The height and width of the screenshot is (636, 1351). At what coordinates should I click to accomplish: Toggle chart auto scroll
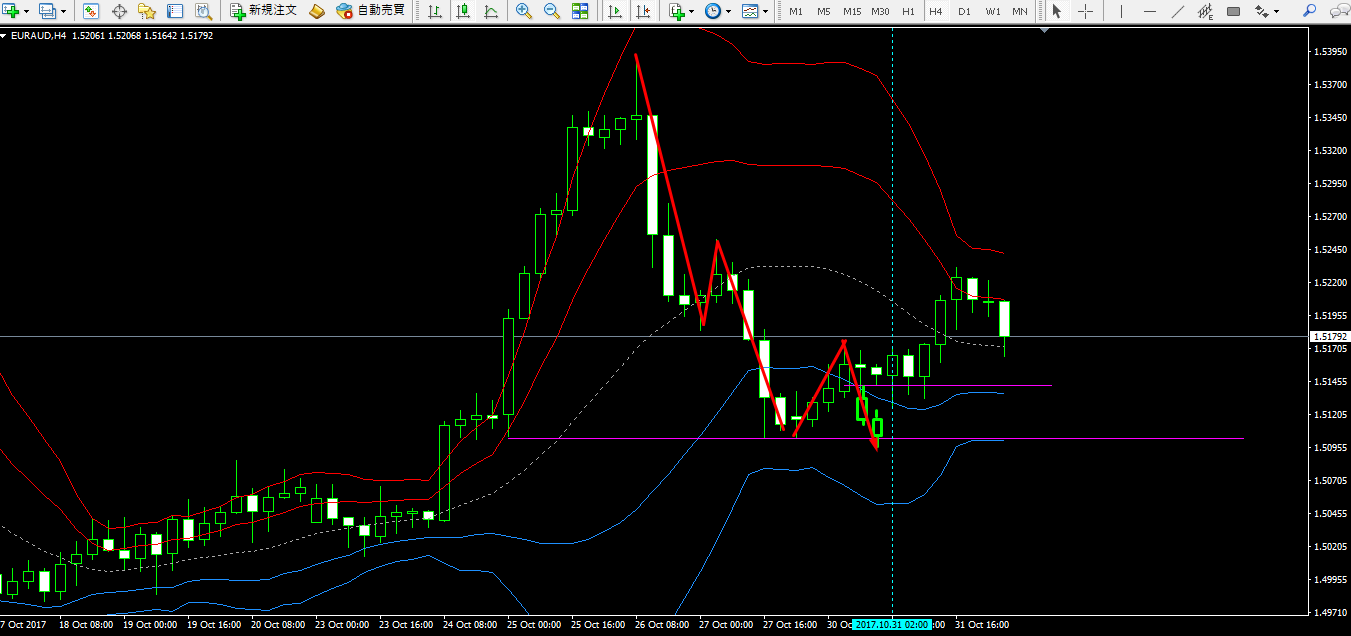[x=615, y=12]
